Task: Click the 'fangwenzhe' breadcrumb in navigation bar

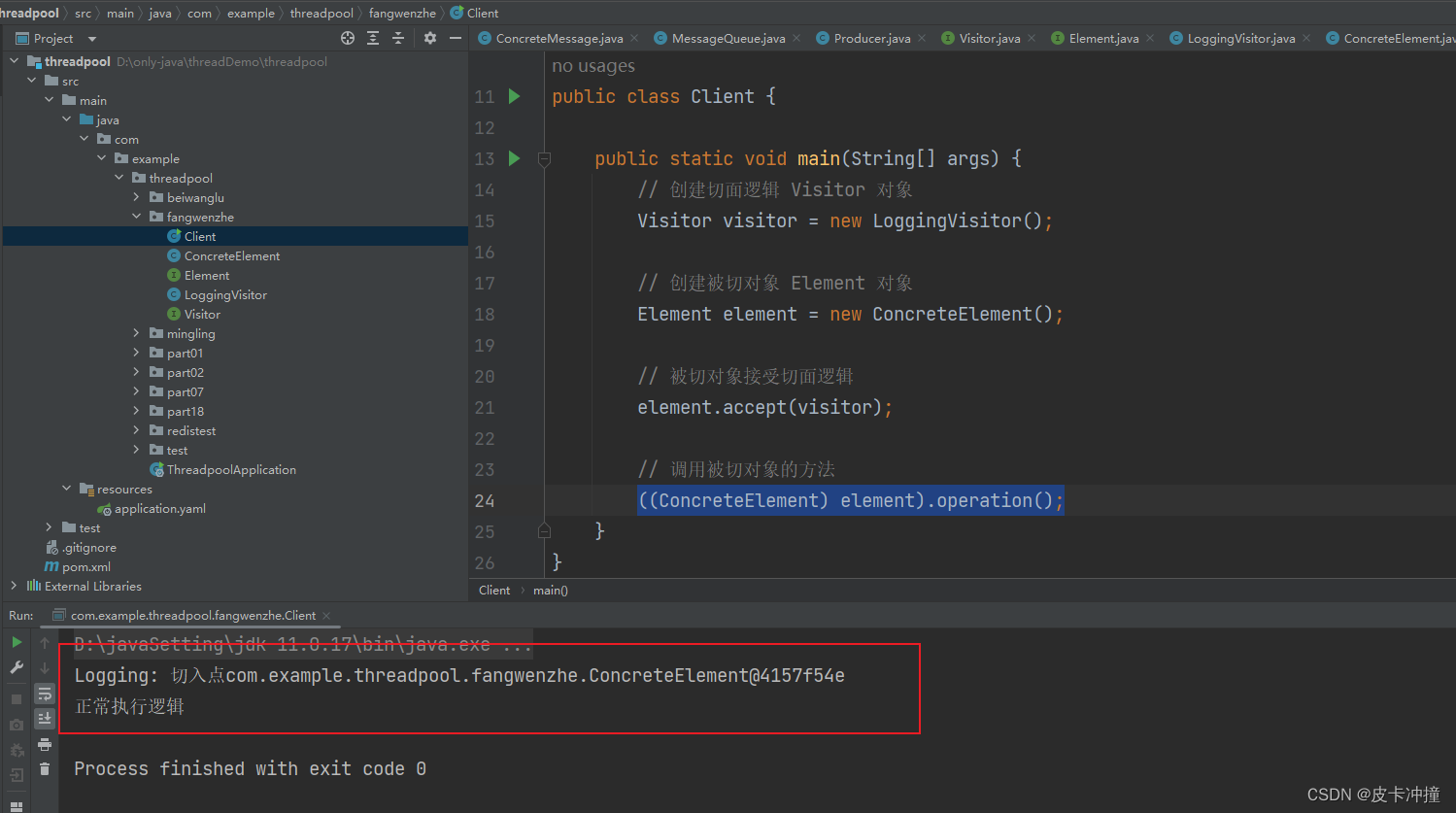Action: coord(402,13)
